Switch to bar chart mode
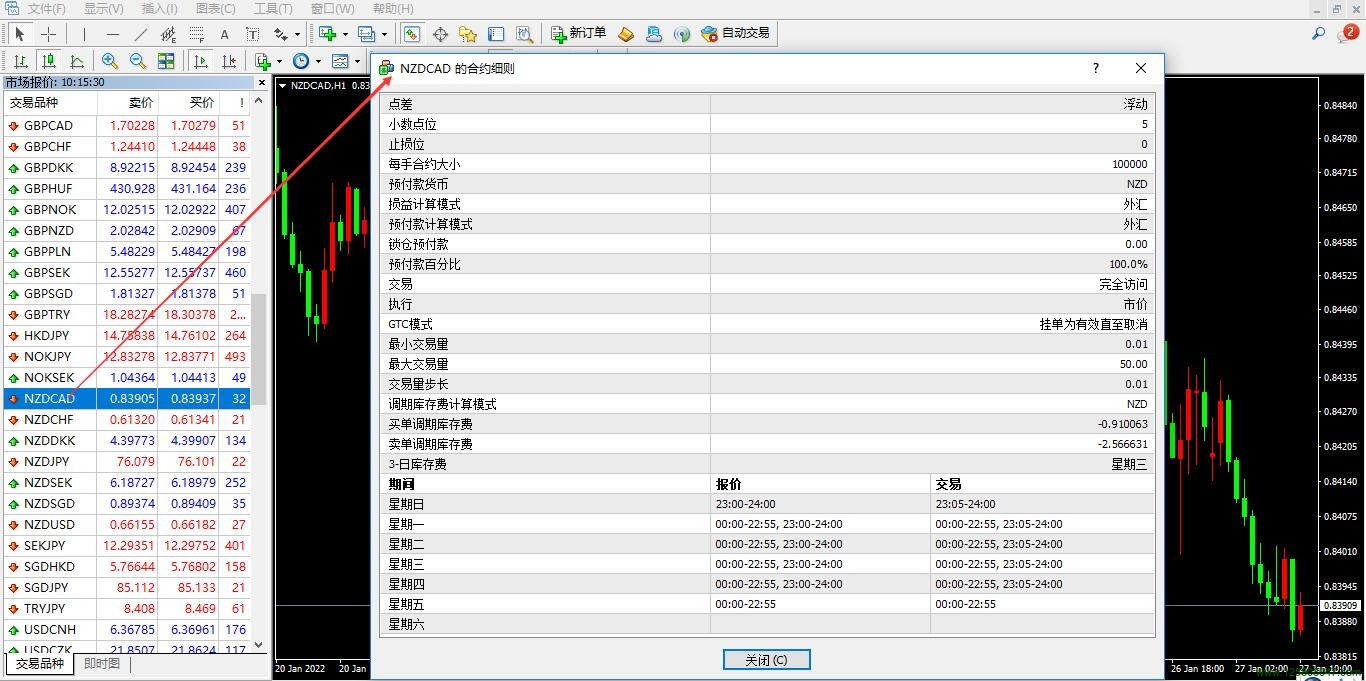The height and width of the screenshot is (681, 1366). point(21,61)
